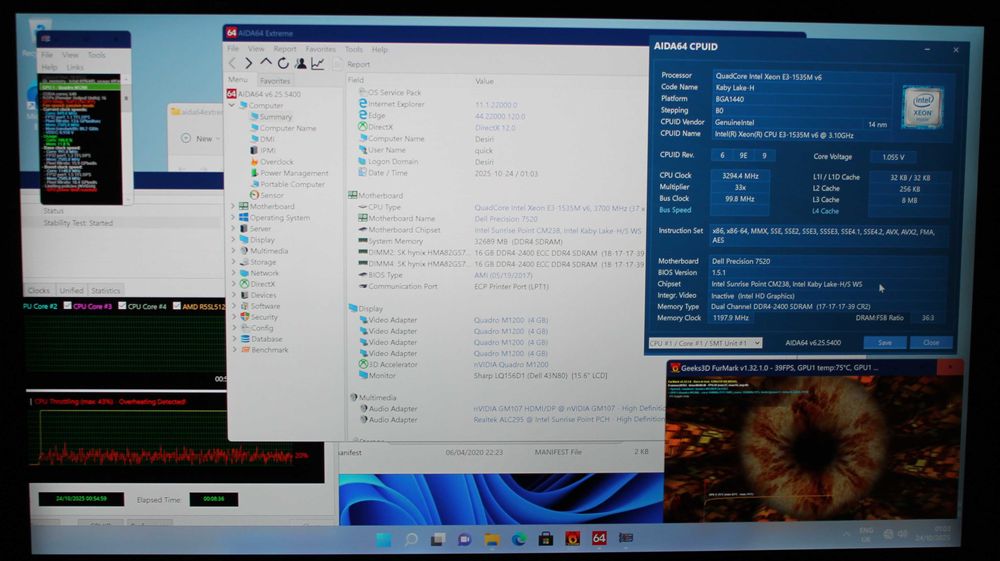Switch to the Favorites tab in the AIDA64 side panel
Screen dimensions: 1000x561
click(x=275, y=81)
